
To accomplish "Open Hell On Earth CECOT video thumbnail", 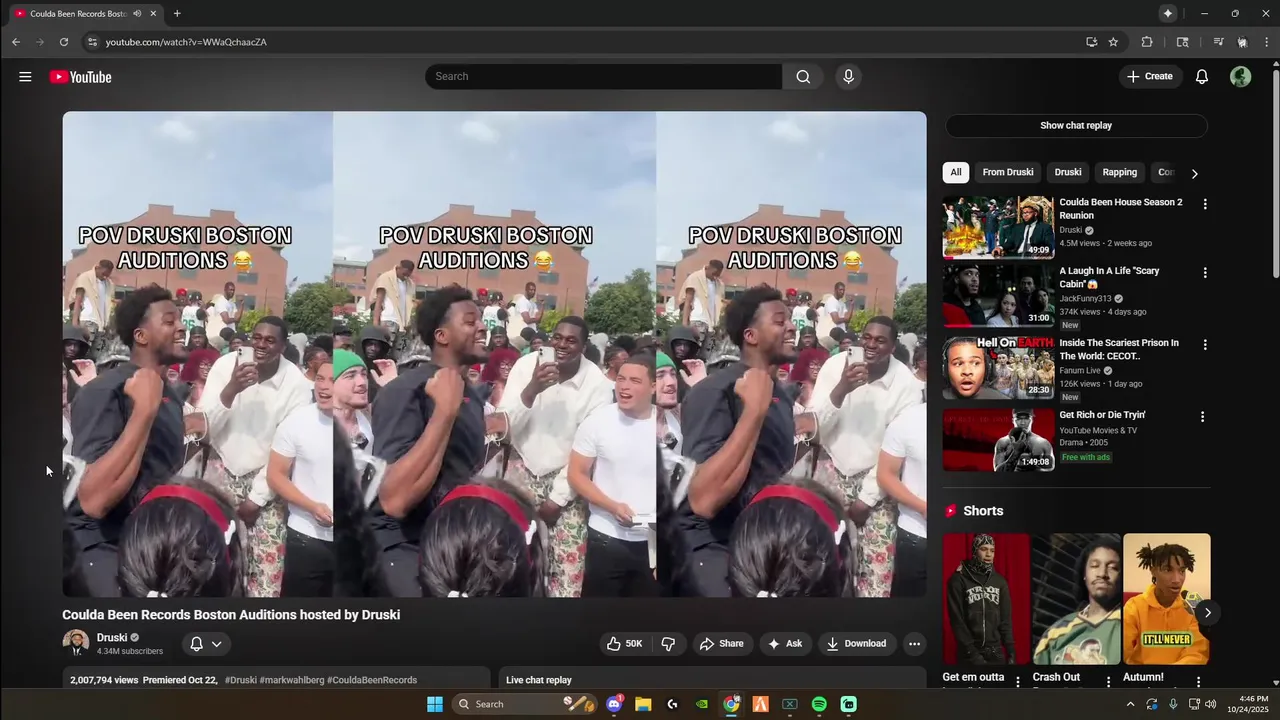I will tap(998, 368).
